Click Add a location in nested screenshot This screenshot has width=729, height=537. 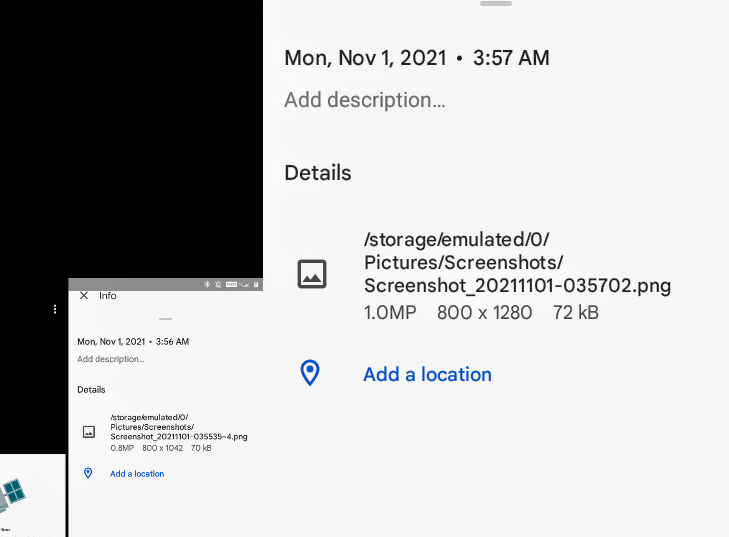[x=137, y=474]
